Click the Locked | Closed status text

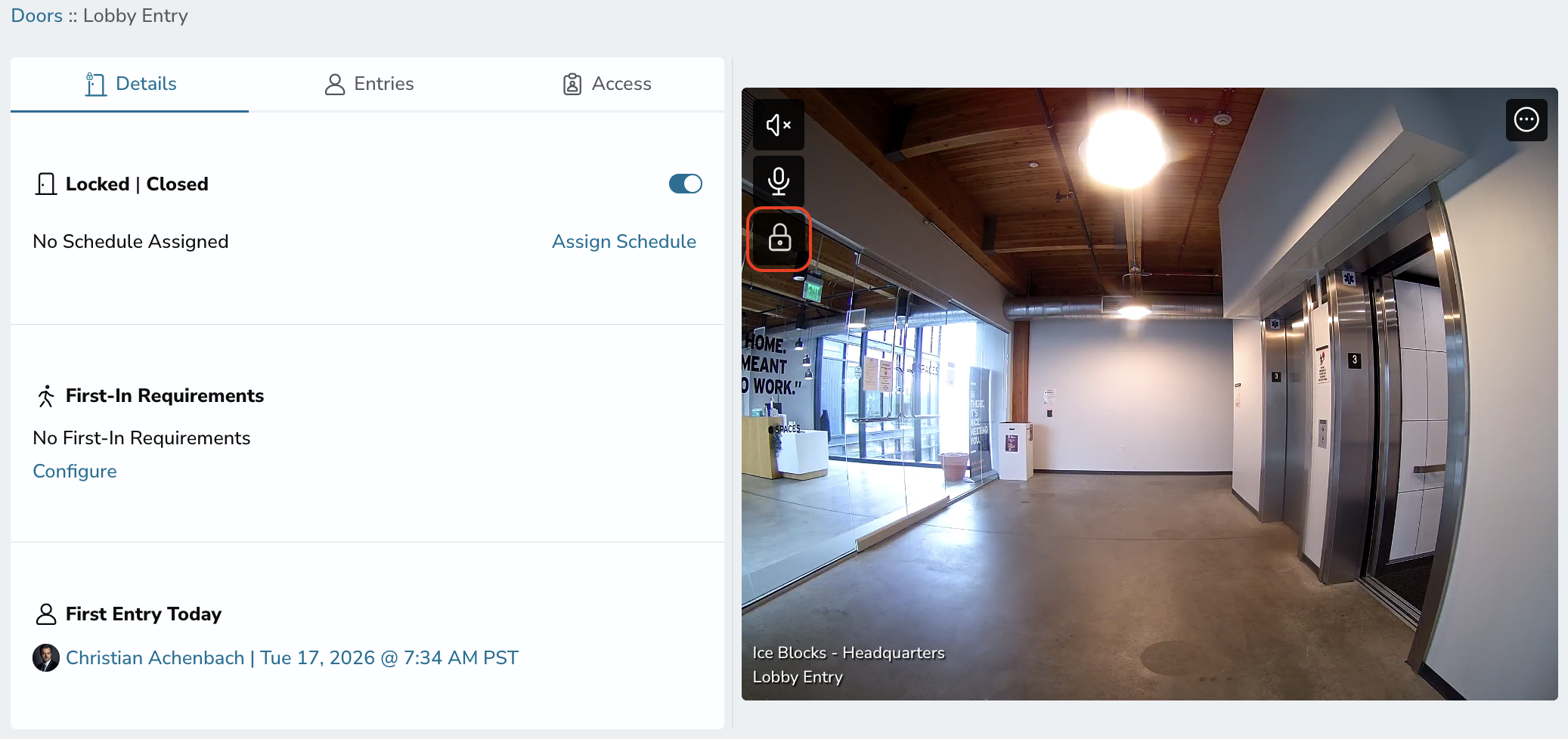(137, 184)
